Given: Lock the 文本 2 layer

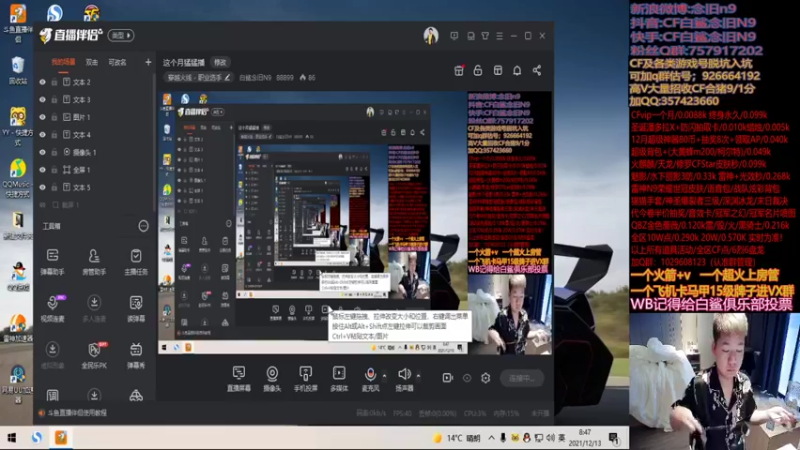Looking at the screenshot, I should [x=54, y=82].
